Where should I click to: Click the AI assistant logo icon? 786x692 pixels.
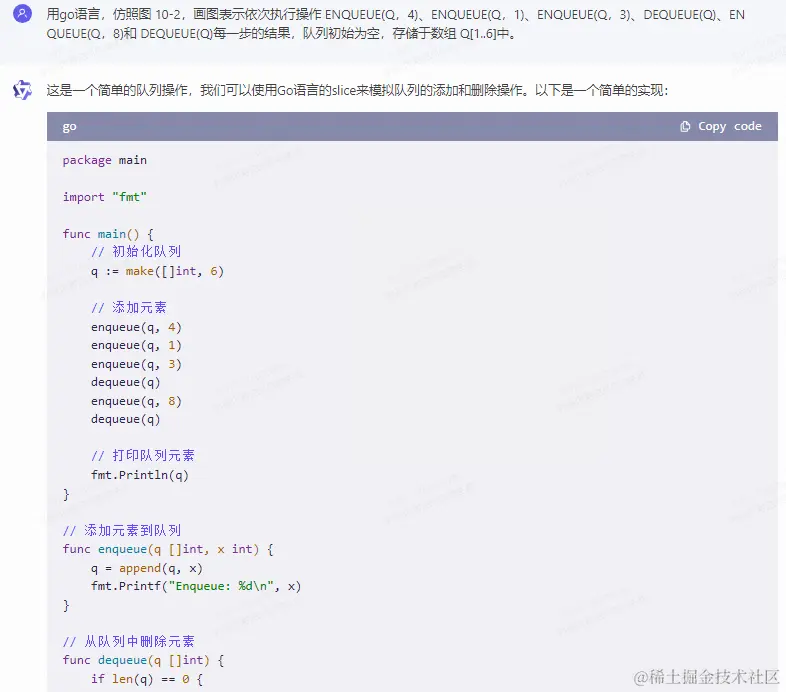tap(22, 90)
